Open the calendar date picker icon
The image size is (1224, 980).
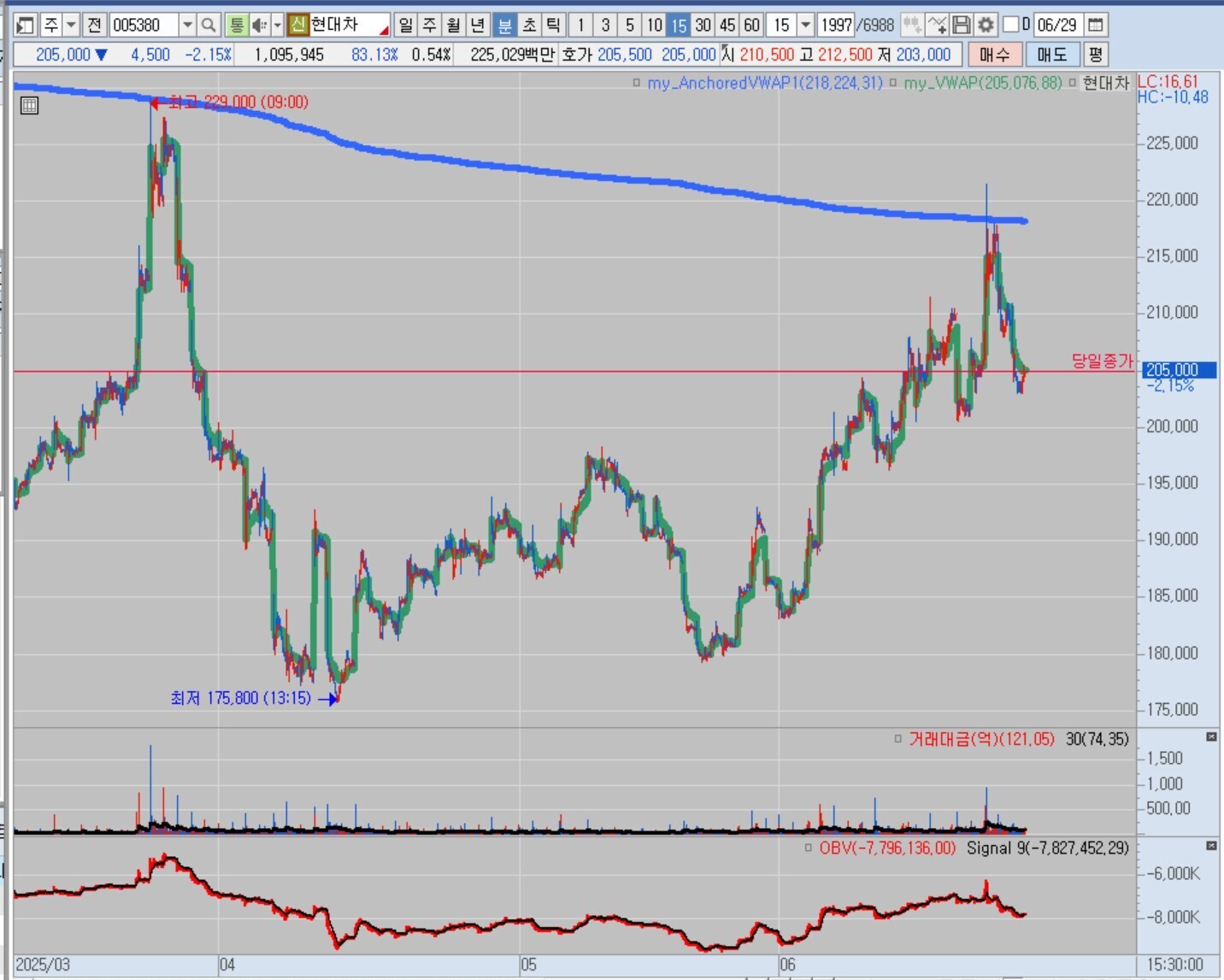tap(1095, 25)
